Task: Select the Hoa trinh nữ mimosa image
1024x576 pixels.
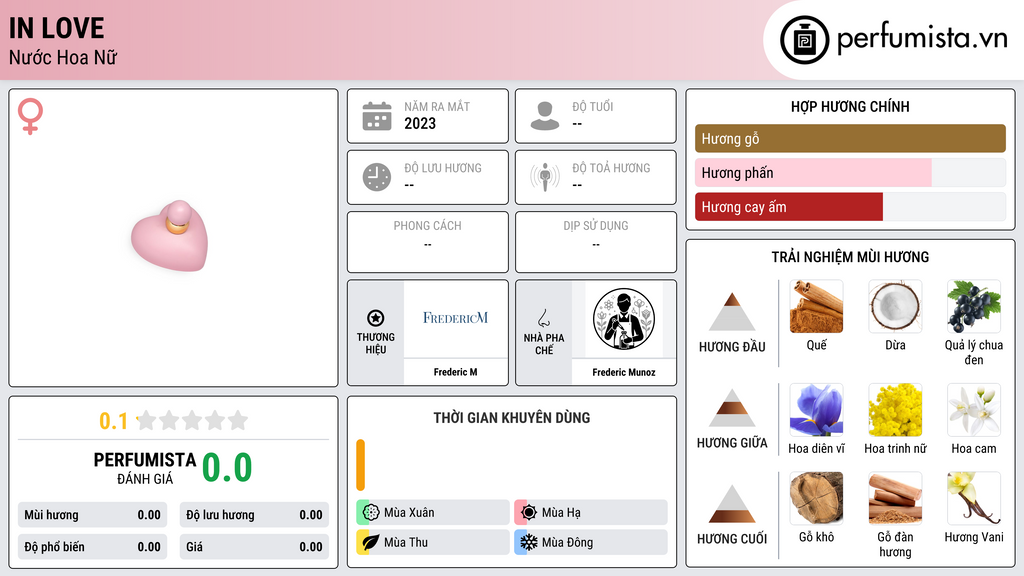Action: tap(895, 410)
